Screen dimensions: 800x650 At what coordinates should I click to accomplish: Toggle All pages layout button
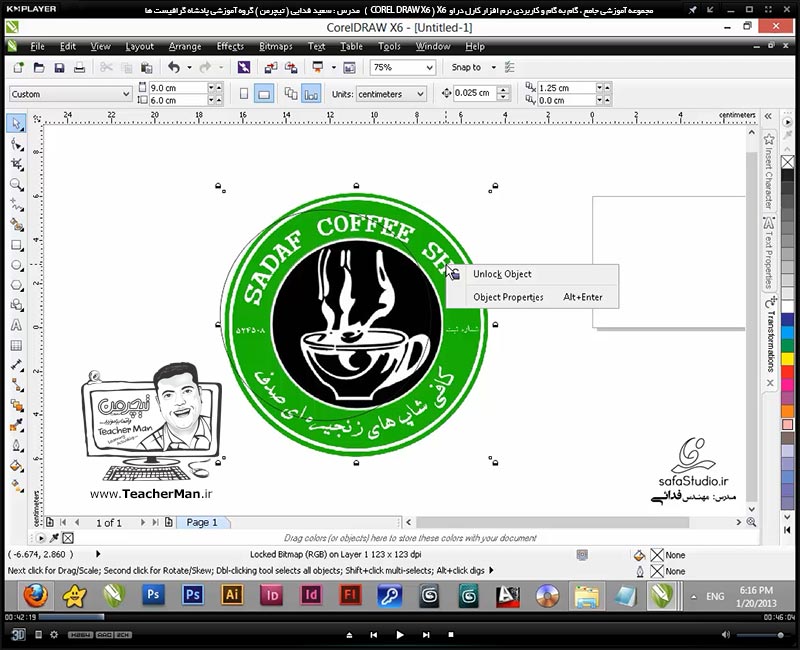click(x=291, y=94)
